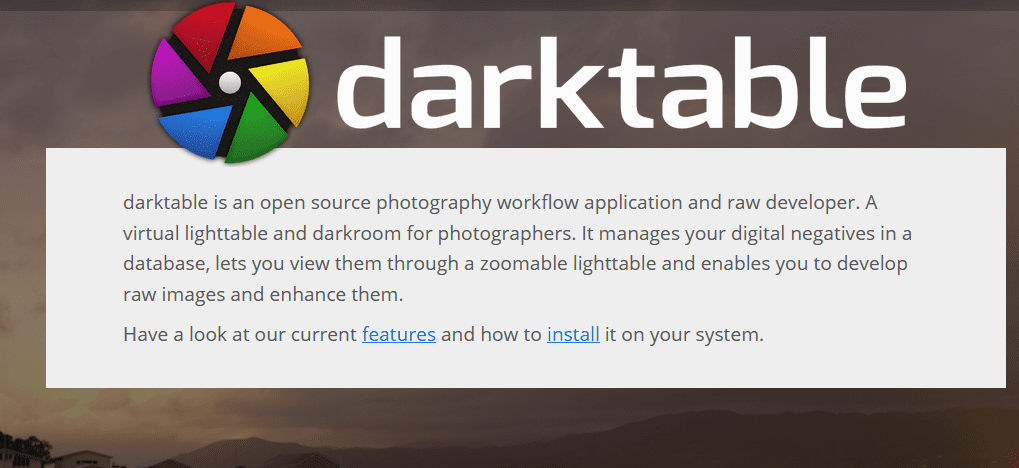
Task: Open the features link
Action: [398, 335]
